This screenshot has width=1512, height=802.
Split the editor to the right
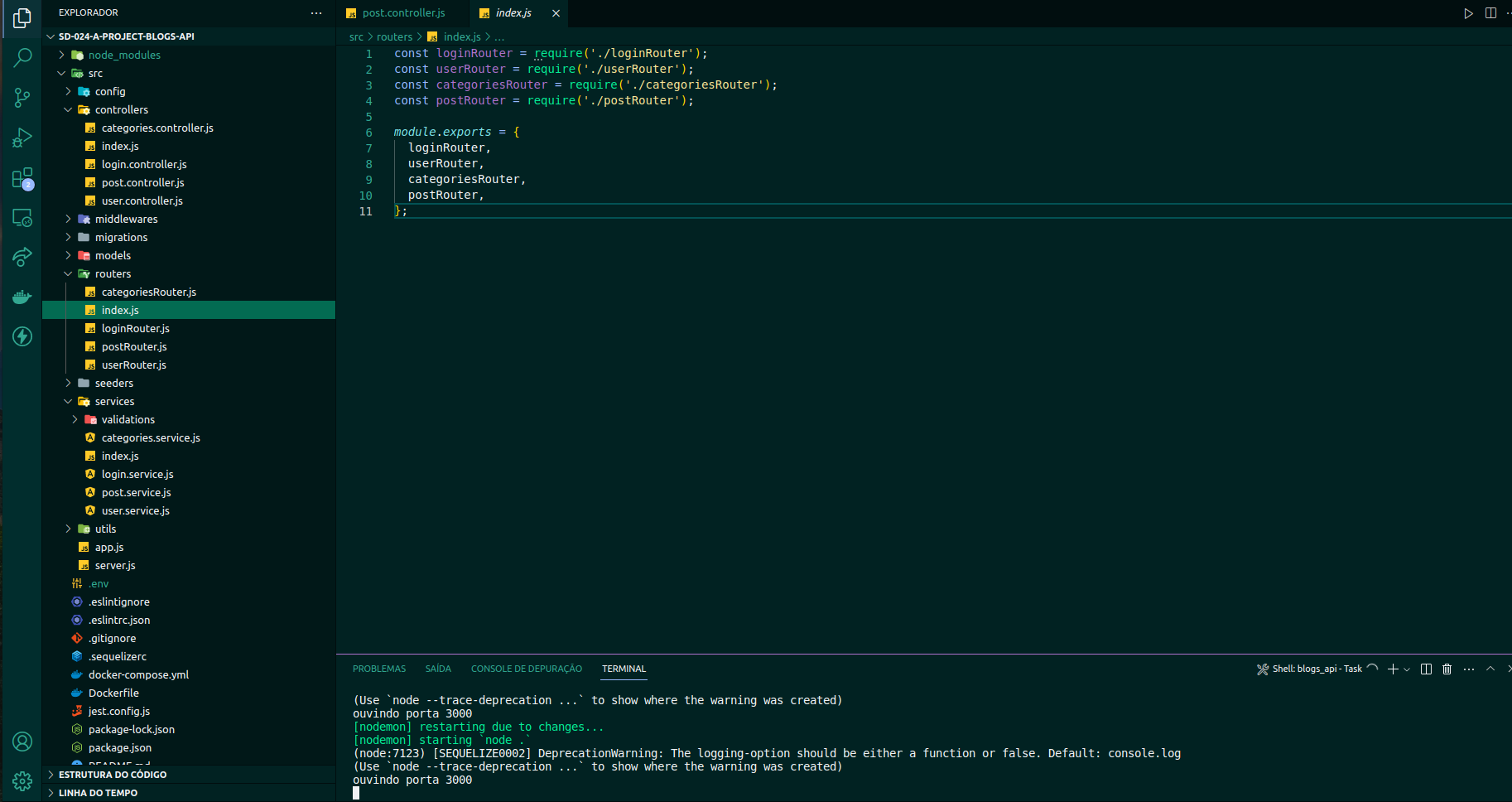1490,13
